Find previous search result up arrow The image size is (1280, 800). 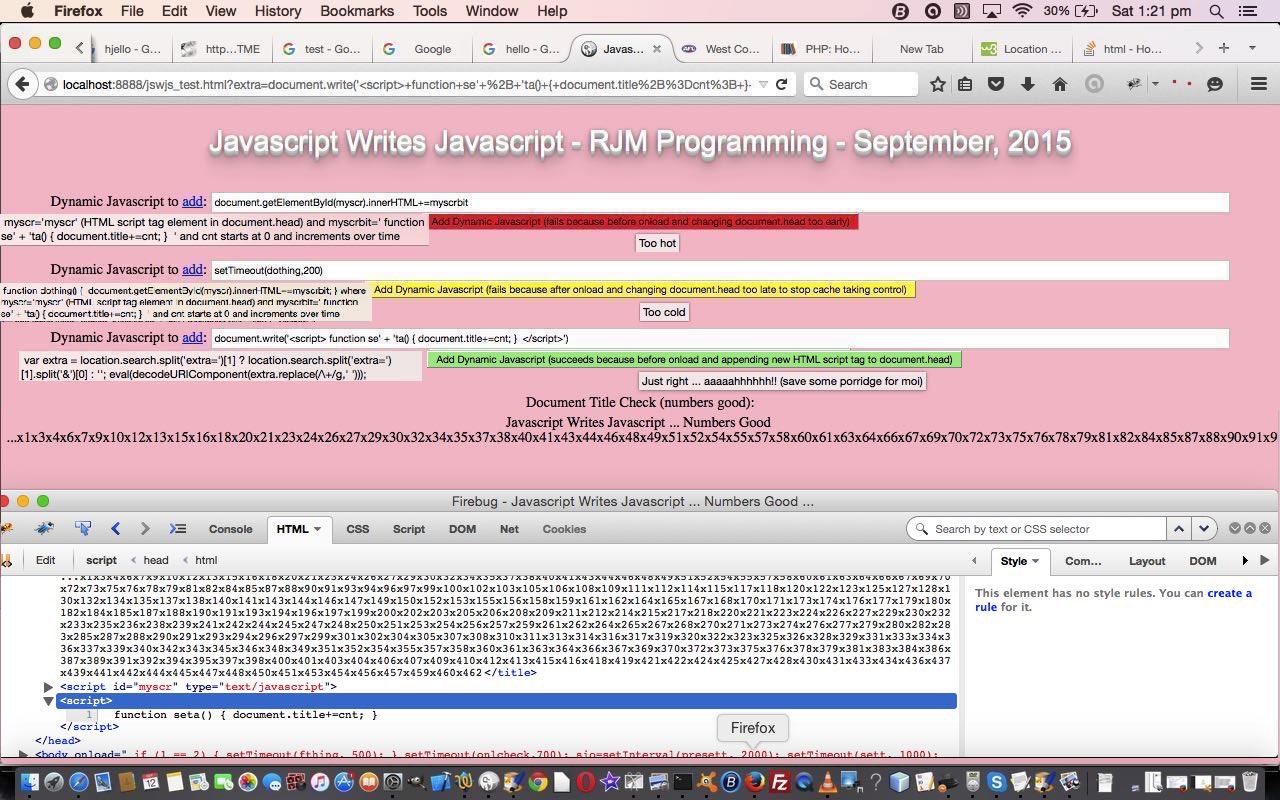[x=1179, y=529]
